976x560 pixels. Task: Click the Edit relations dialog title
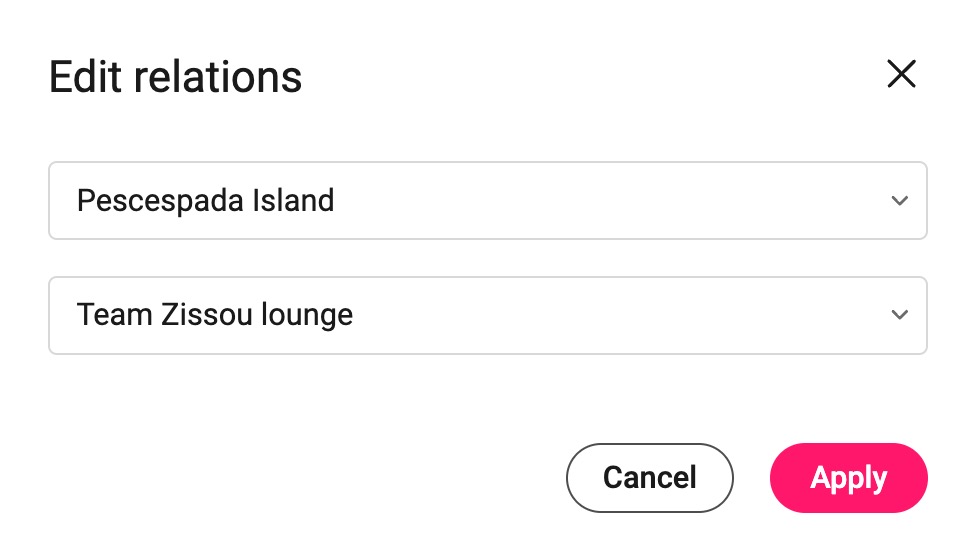tap(176, 77)
